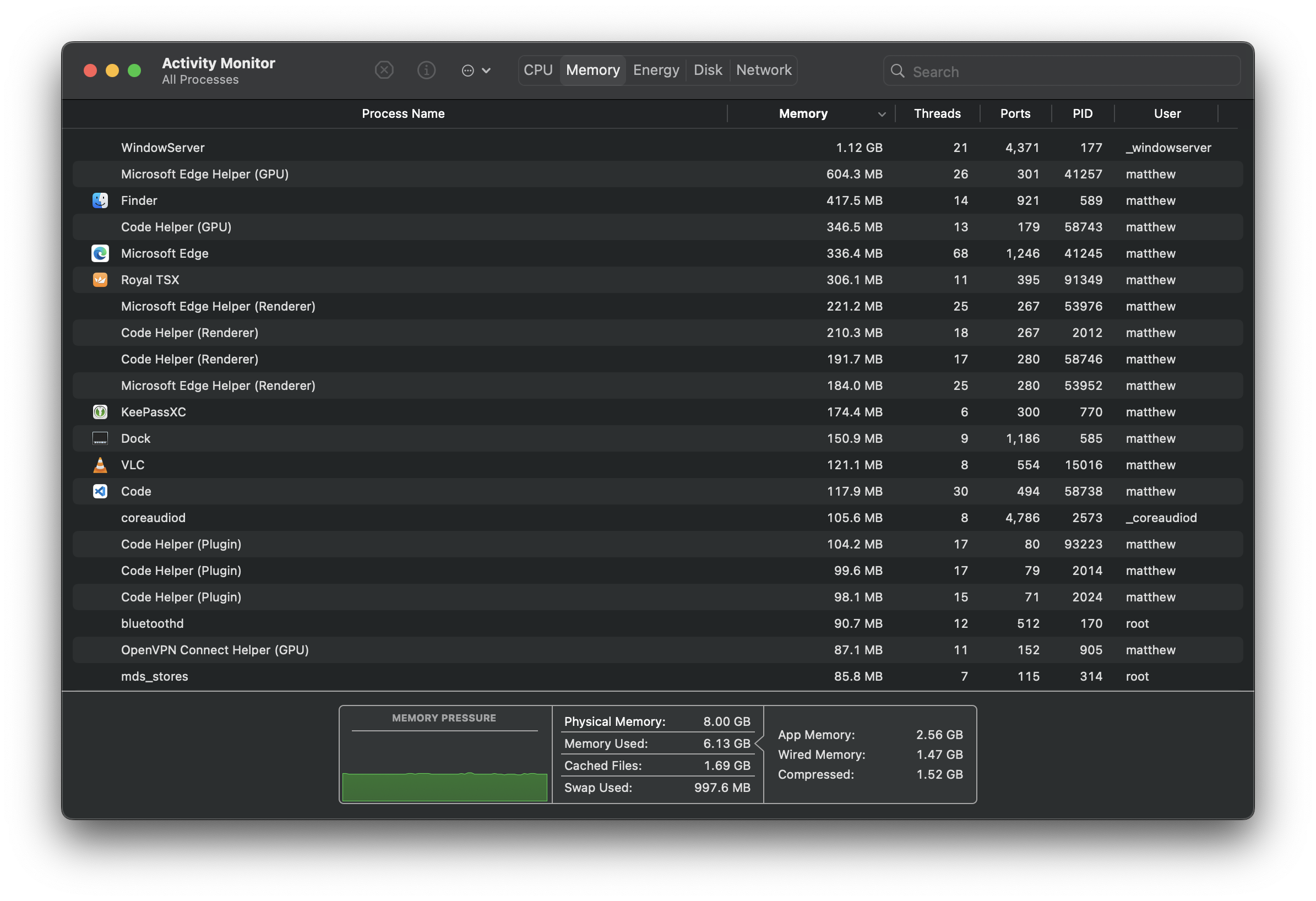
Task: Click the 4,786 ports value for coreaudiod
Action: click(1022, 518)
